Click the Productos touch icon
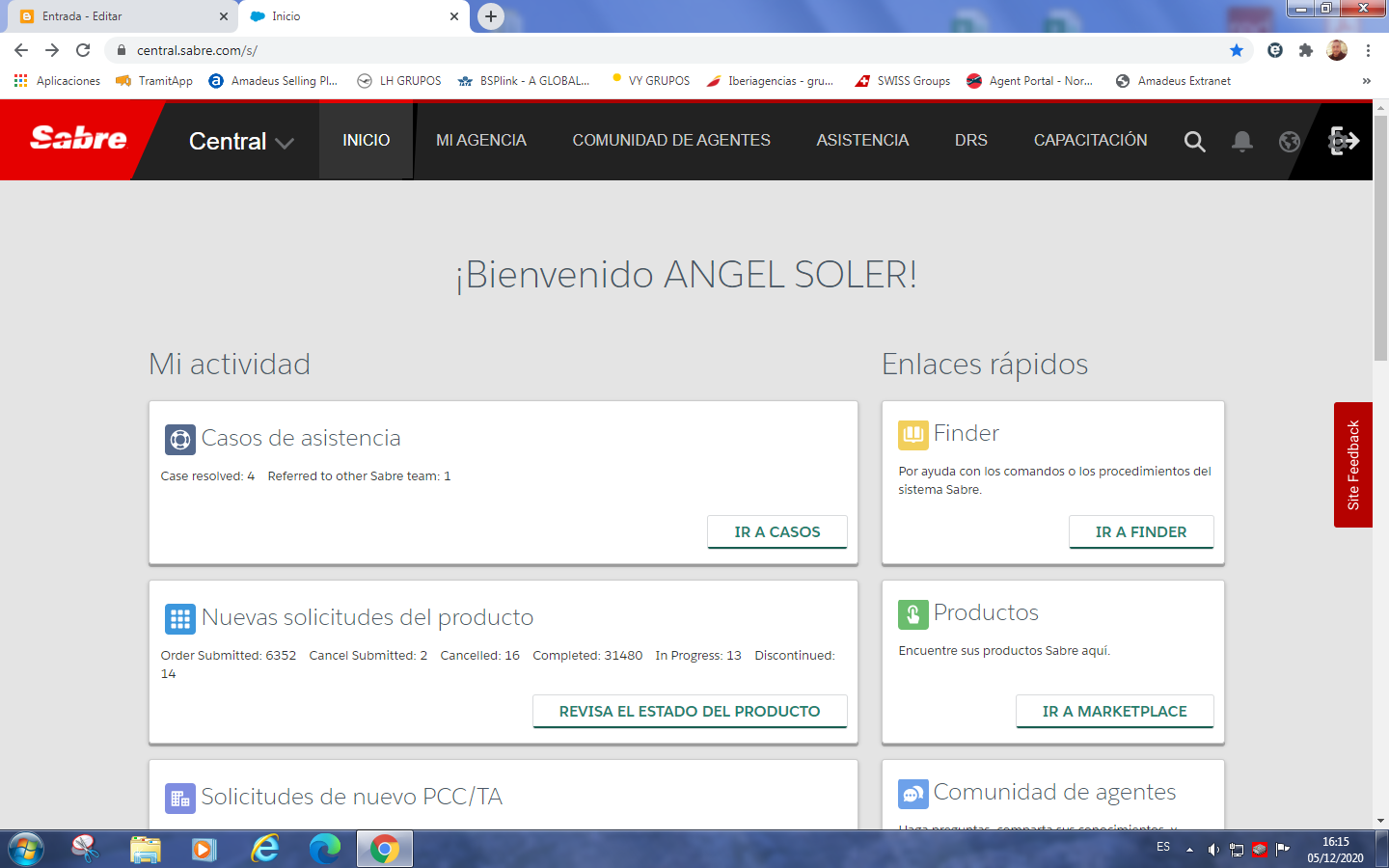 912,614
